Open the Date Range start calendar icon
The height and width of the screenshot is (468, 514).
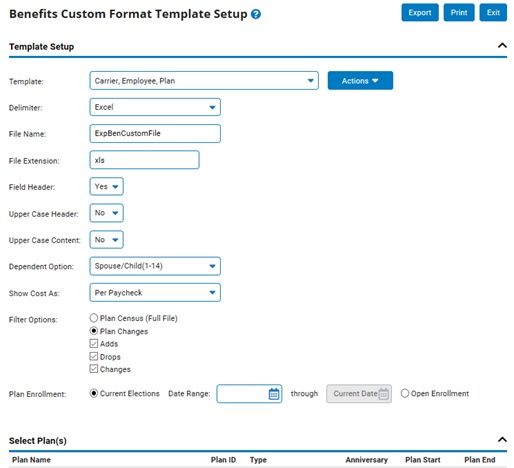pos(274,394)
